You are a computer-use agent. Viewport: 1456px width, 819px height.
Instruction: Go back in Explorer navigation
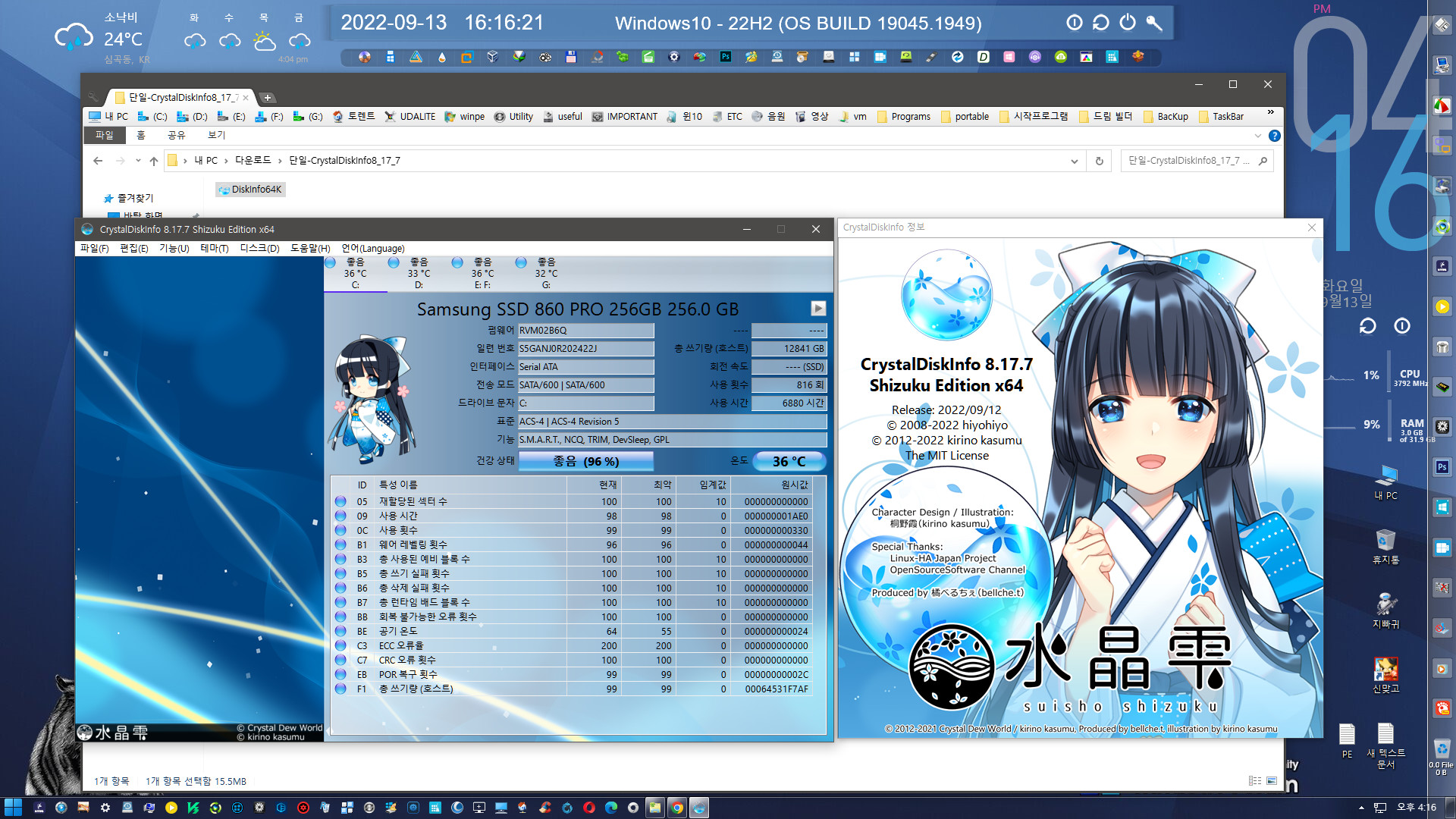tap(98, 161)
